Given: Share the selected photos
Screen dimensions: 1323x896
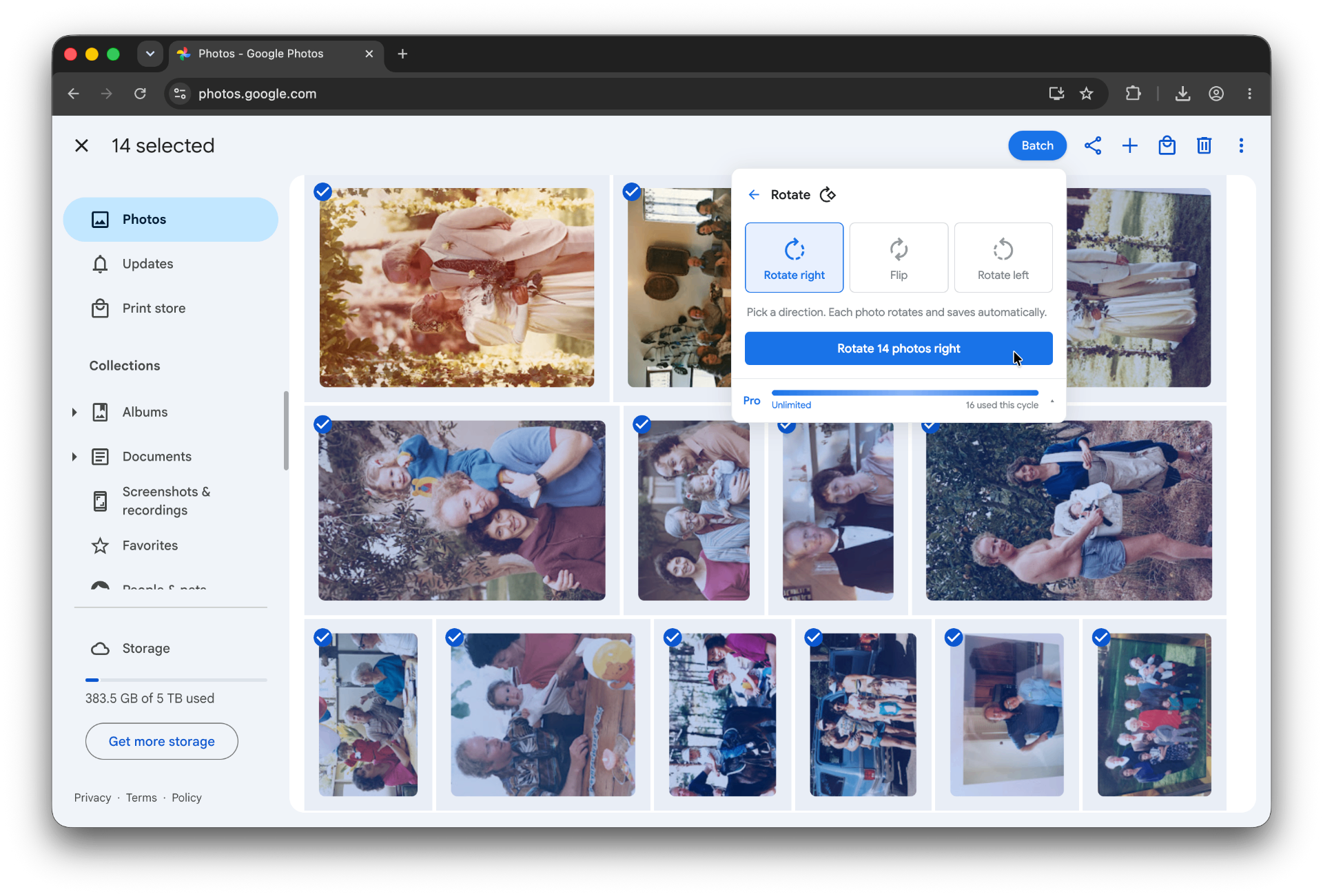Looking at the screenshot, I should click(1093, 145).
